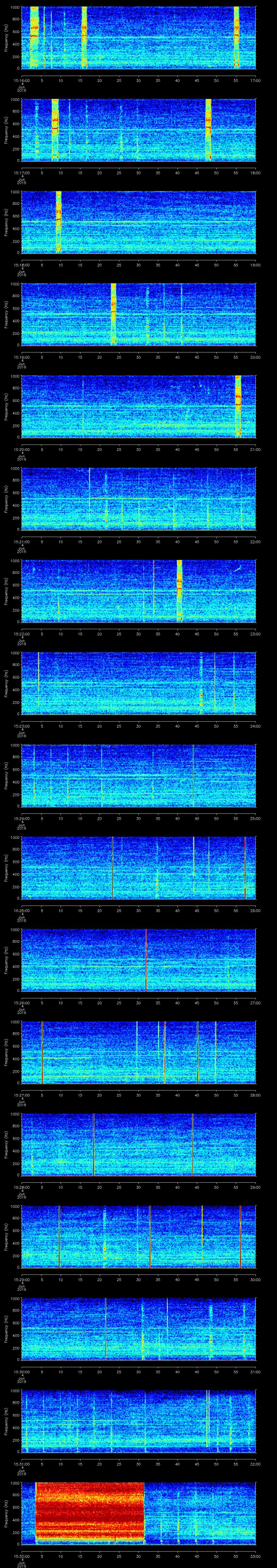Select the spectrogram panel starting at 15:23:00
Image resolution: width=277 pixels, height=1568 pixels.
point(139,683)
